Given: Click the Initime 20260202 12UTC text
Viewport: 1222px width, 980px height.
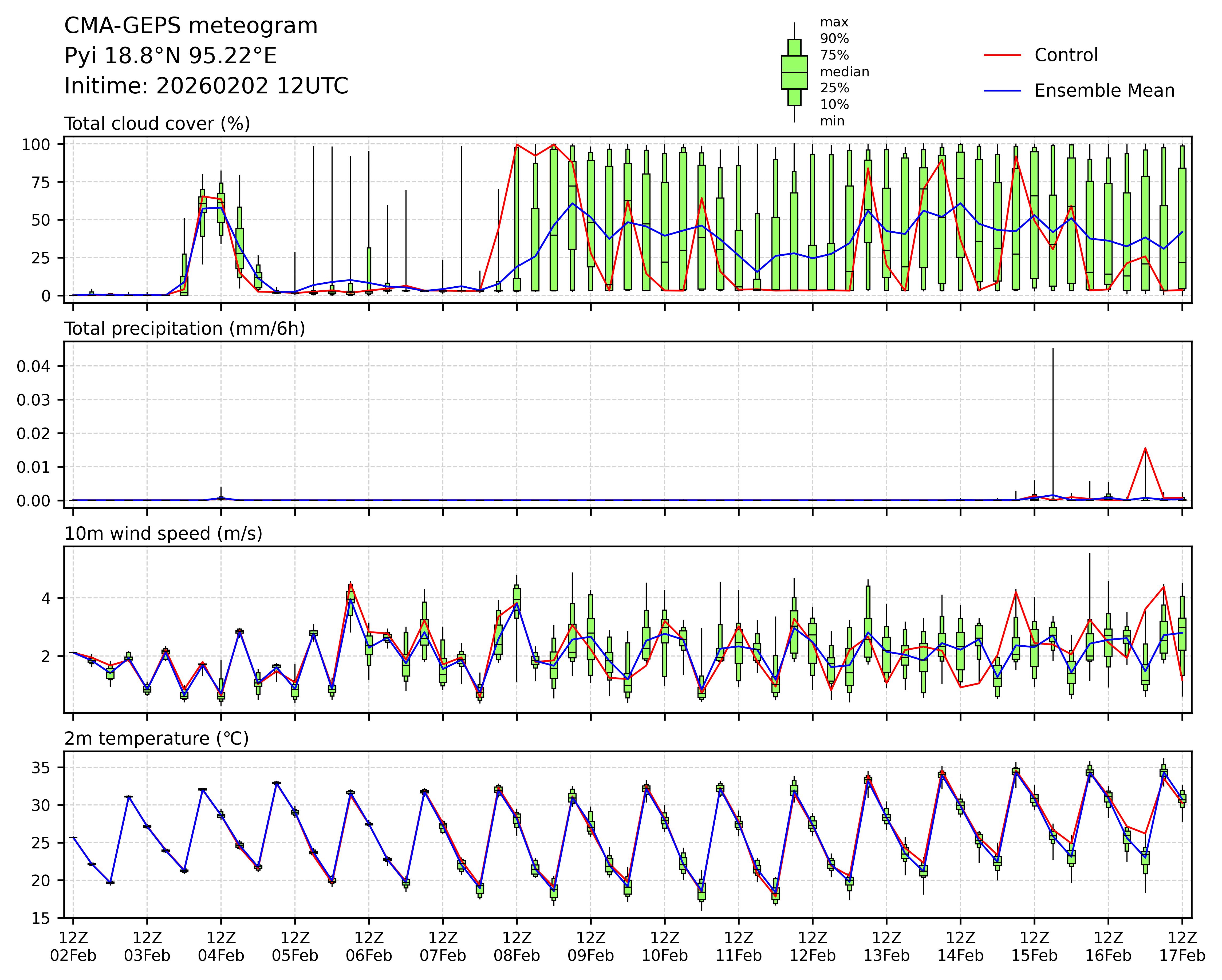Looking at the screenshot, I should pyautogui.click(x=206, y=86).
